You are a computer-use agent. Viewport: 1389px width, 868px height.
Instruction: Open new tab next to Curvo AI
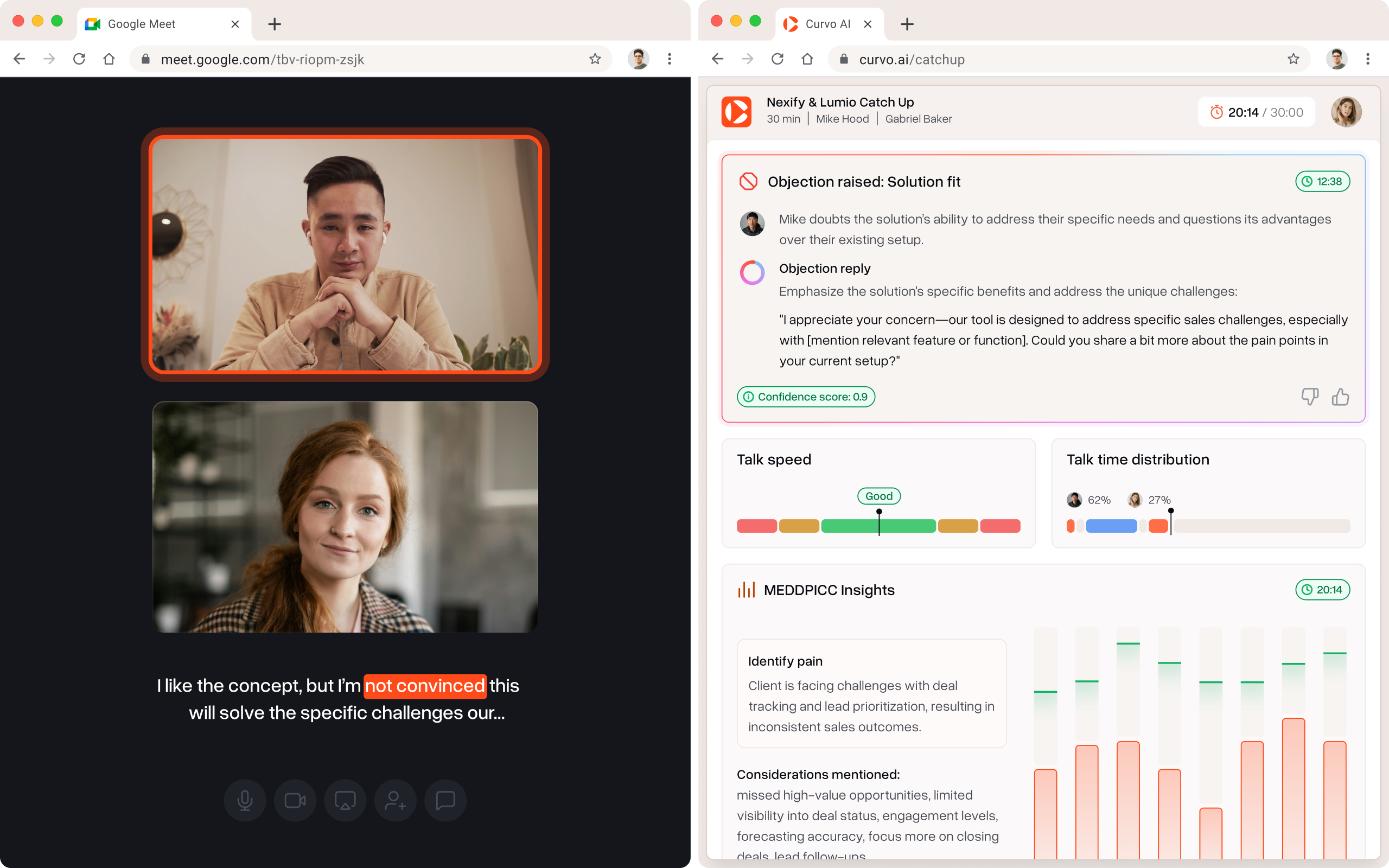[907, 24]
